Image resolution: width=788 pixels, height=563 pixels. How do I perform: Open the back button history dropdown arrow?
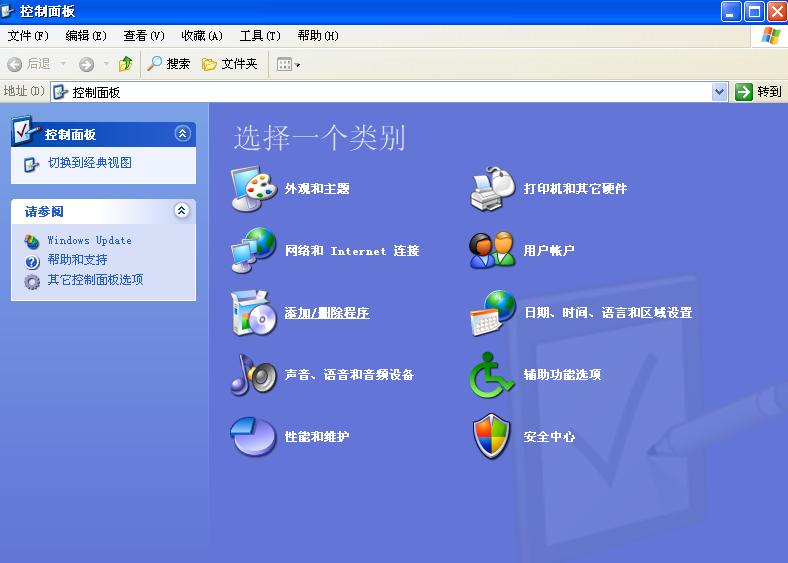(63, 64)
